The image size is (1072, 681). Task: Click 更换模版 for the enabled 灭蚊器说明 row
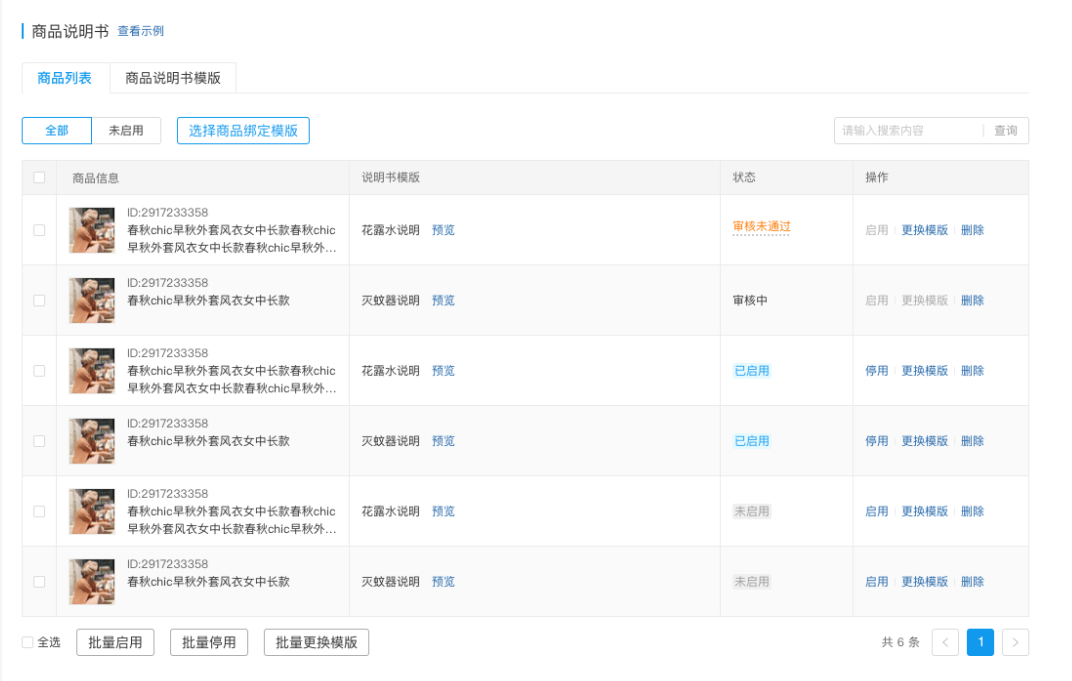point(924,442)
